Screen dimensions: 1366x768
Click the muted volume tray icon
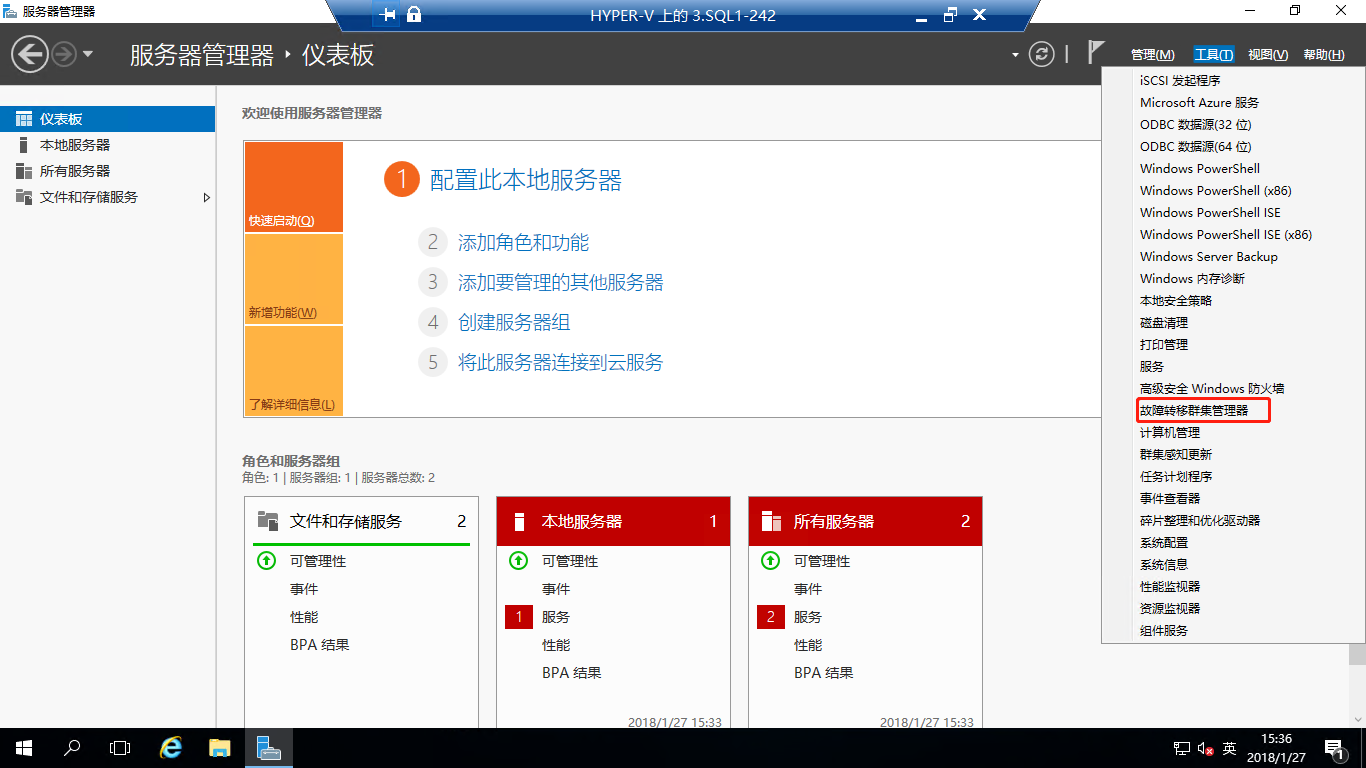coord(1205,748)
